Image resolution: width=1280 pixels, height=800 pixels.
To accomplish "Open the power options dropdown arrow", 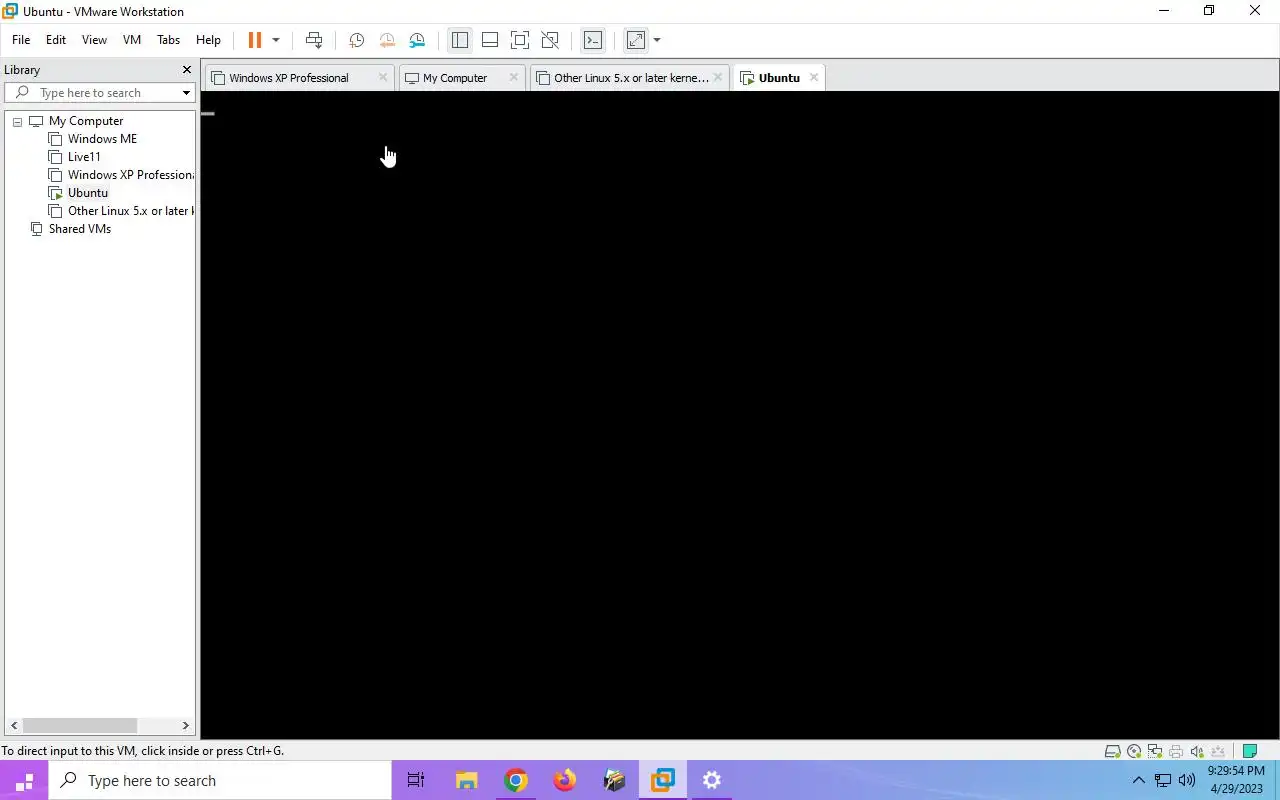I will [x=276, y=40].
